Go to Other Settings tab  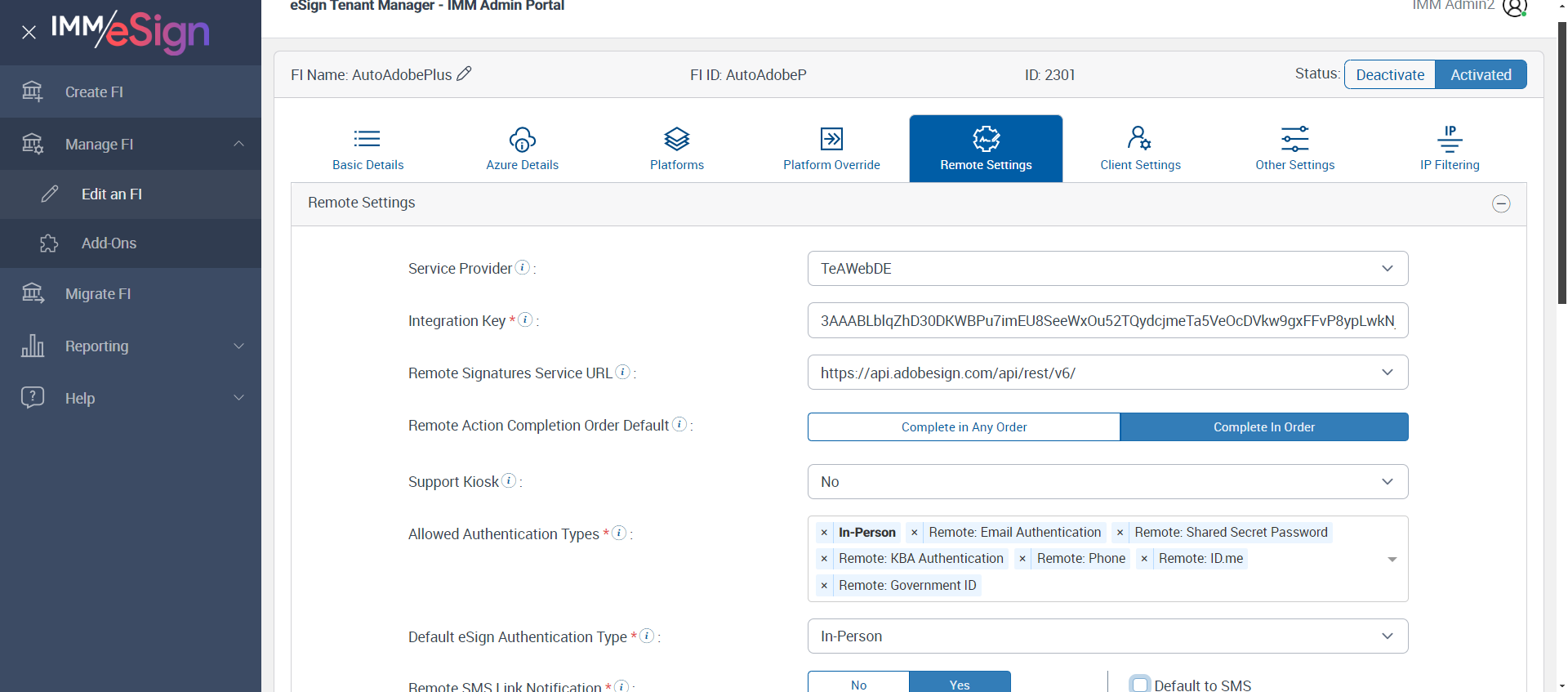[1295, 149]
